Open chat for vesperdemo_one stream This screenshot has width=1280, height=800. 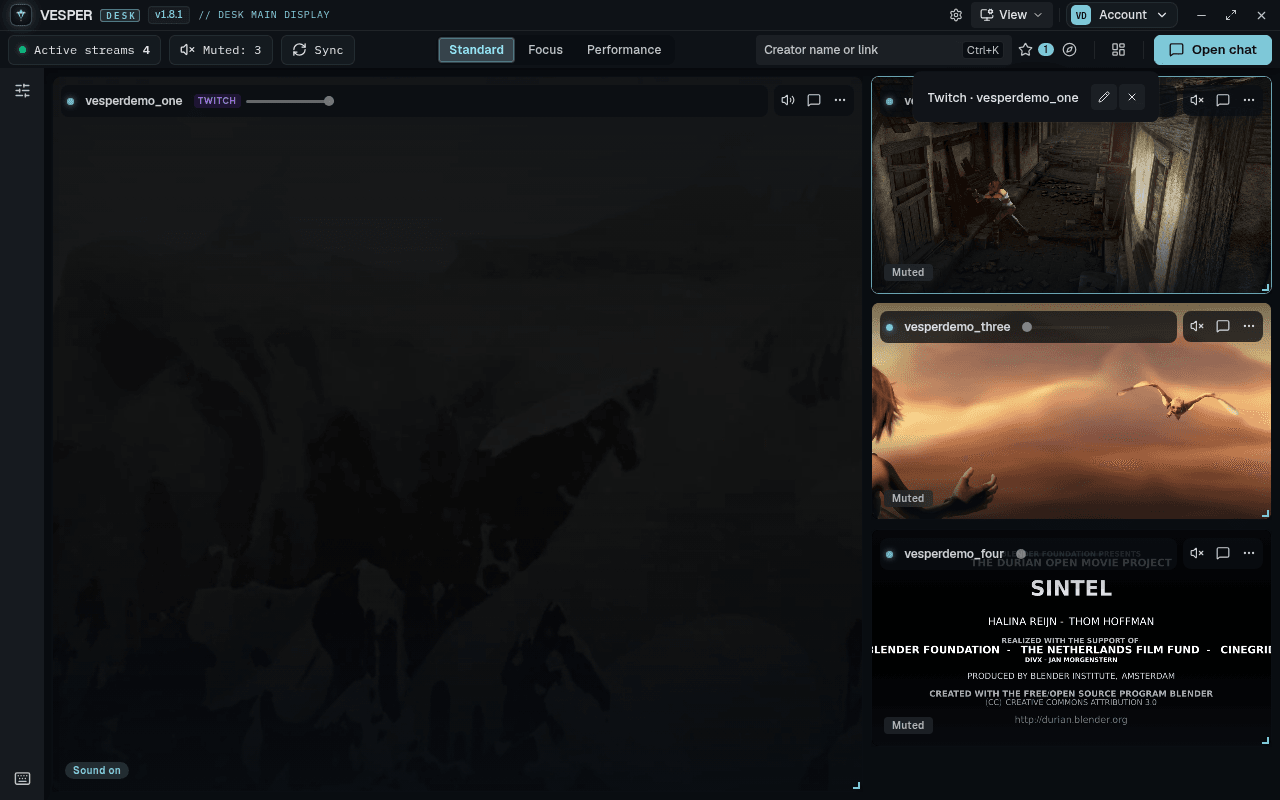point(814,100)
